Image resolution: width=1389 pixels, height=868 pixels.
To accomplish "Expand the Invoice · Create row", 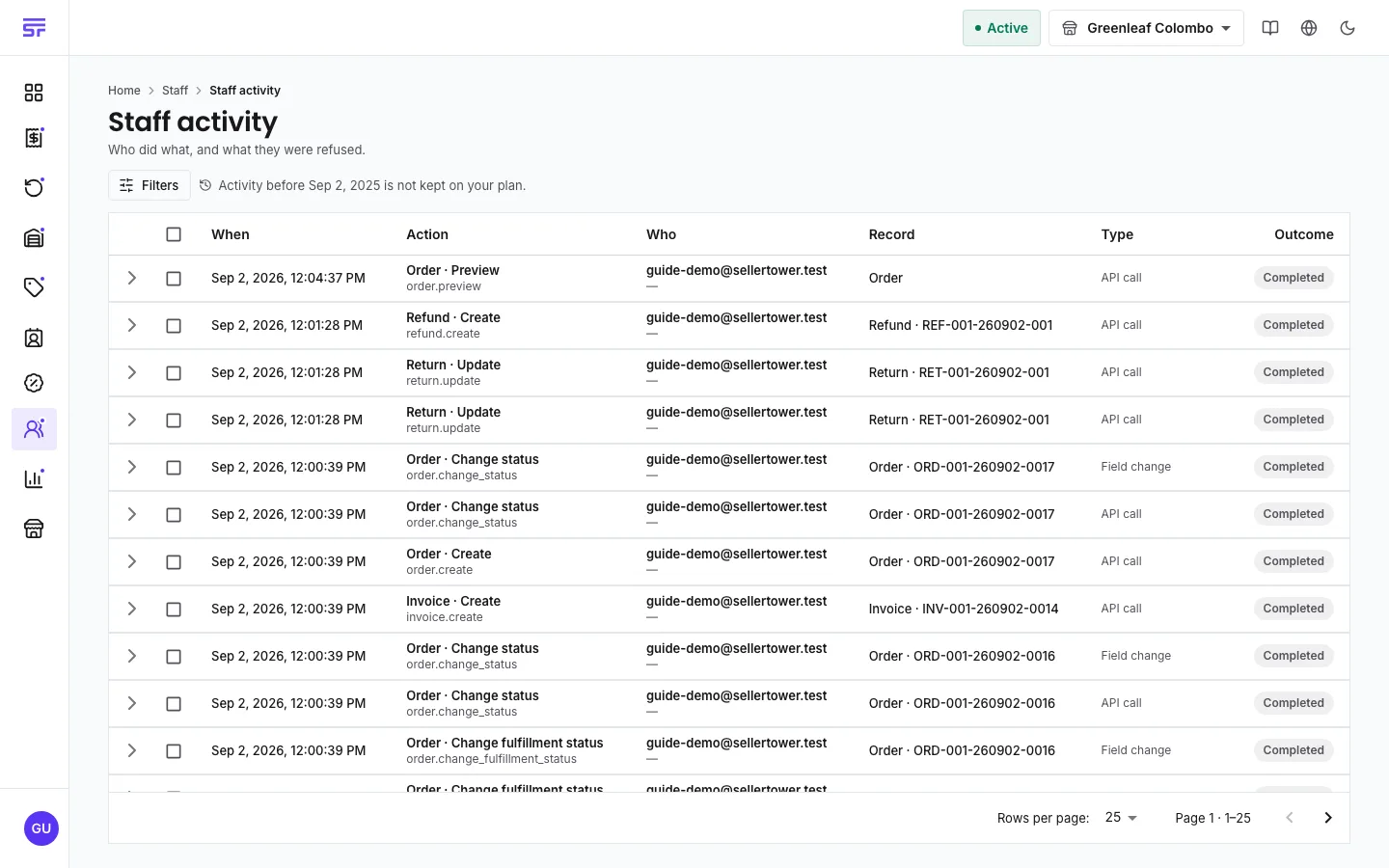I will (132, 609).
